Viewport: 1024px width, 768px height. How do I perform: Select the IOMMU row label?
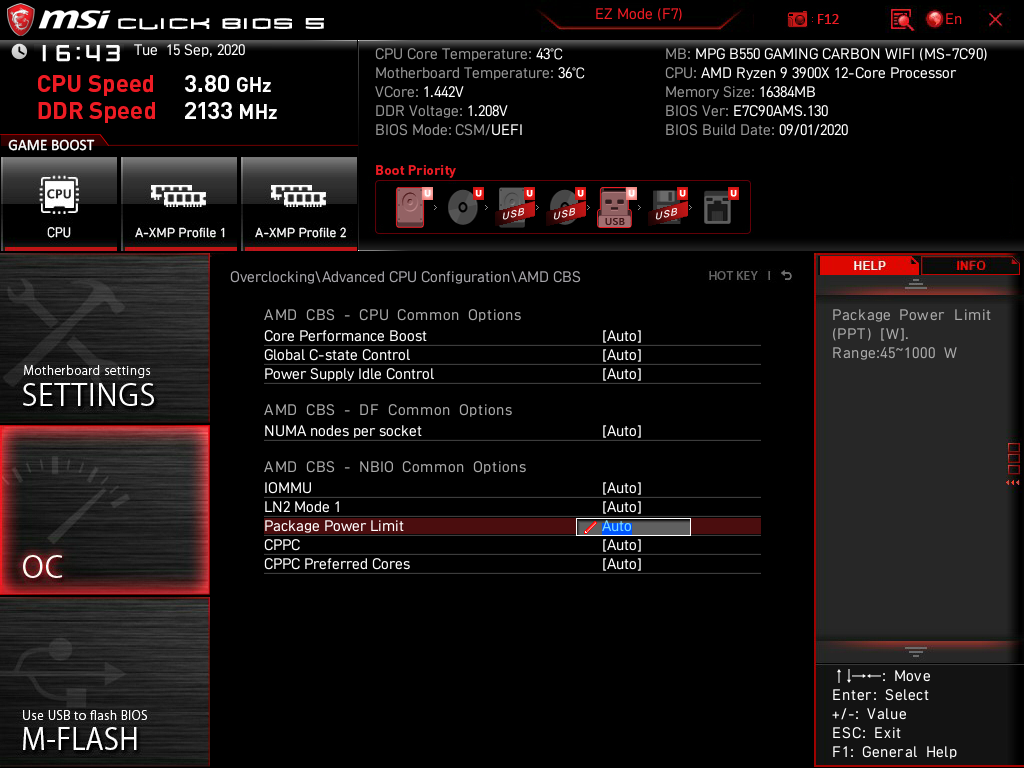tap(288, 488)
